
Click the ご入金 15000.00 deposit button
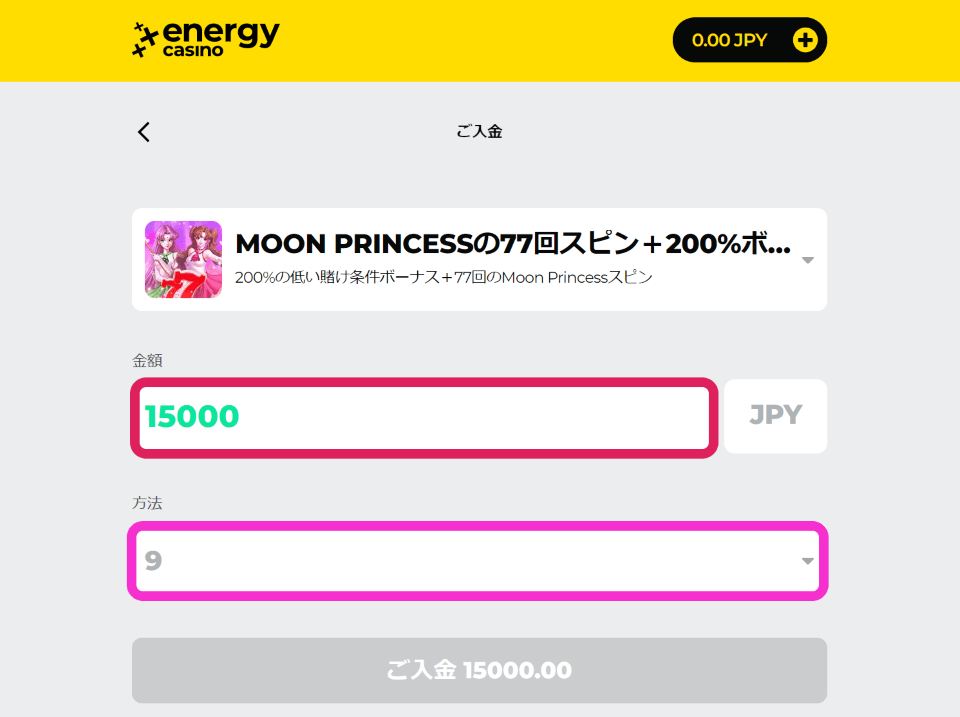pos(479,670)
